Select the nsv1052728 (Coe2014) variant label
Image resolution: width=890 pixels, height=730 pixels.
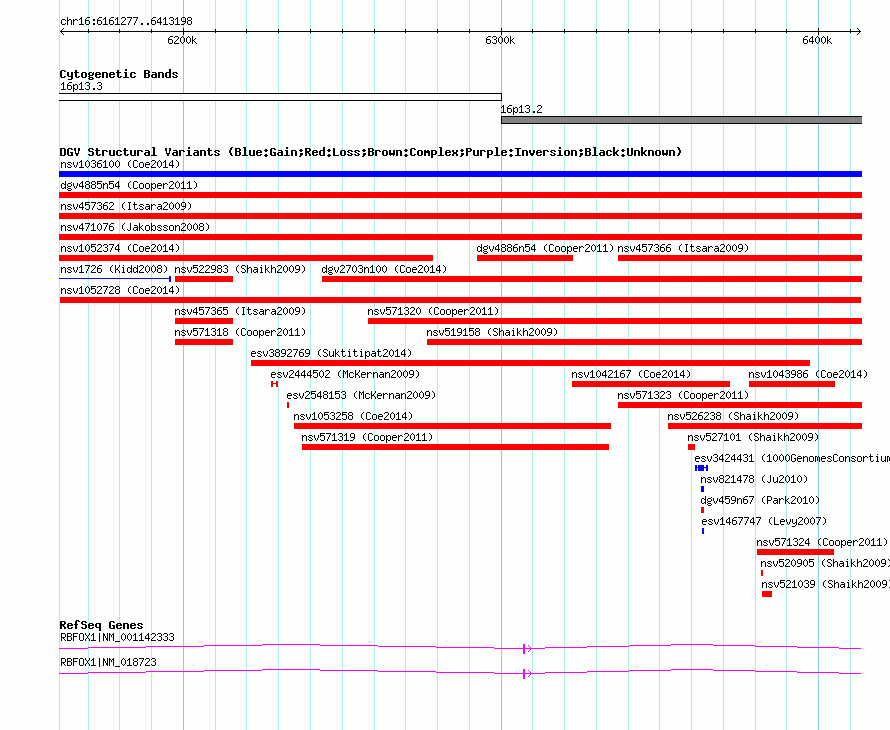click(120, 290)
